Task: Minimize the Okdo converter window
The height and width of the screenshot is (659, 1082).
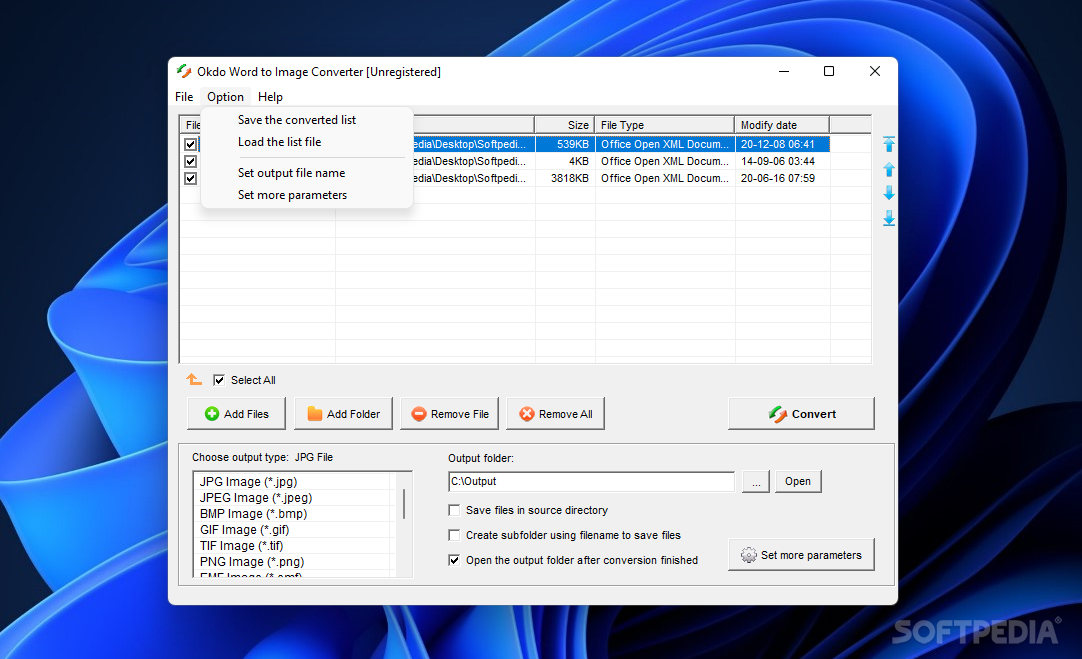Action: [x=784, y=71]
